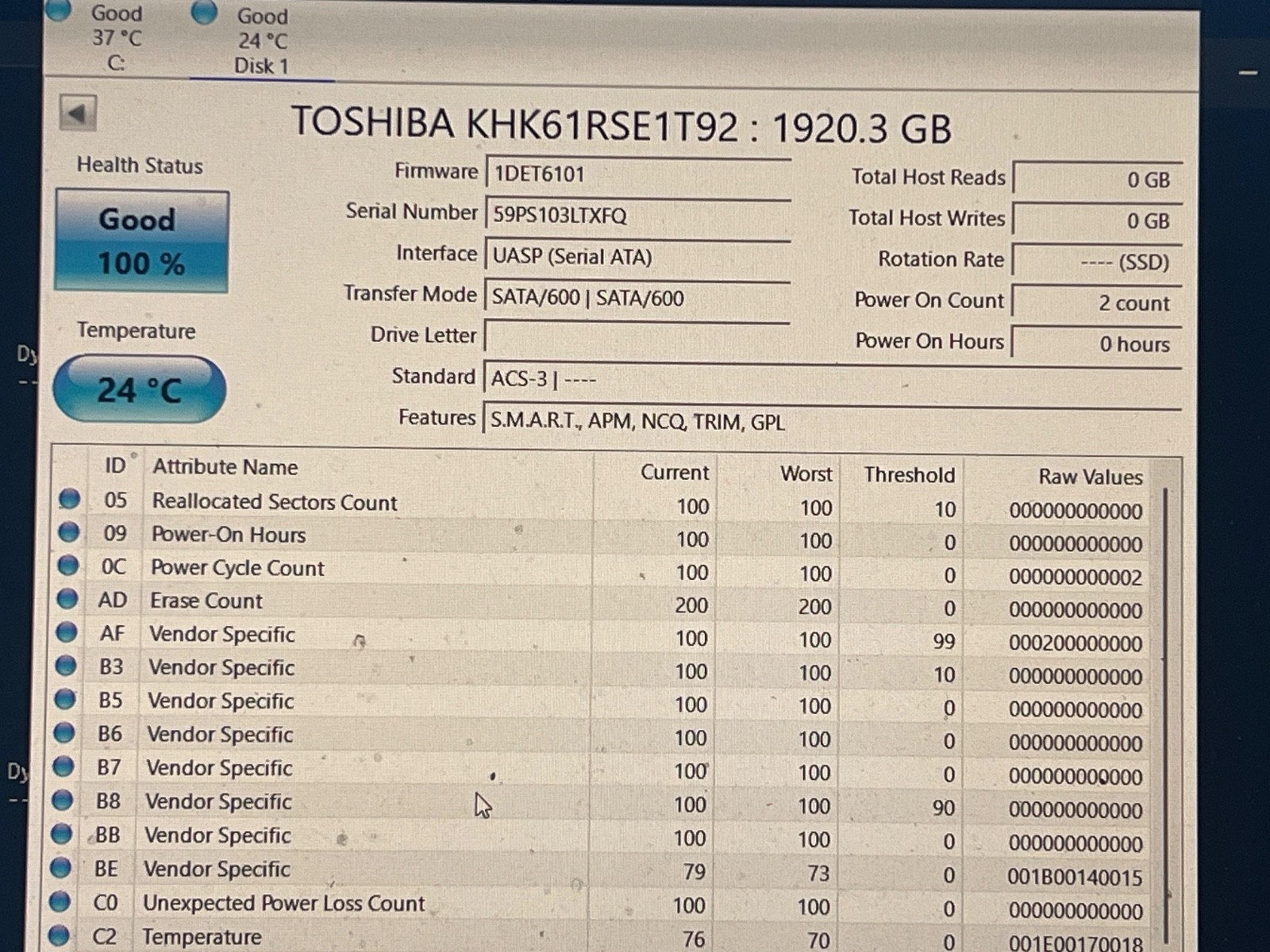Click status dot for Reallocated Sectors Count
The image size is (1270, 952).
(70, 499)
